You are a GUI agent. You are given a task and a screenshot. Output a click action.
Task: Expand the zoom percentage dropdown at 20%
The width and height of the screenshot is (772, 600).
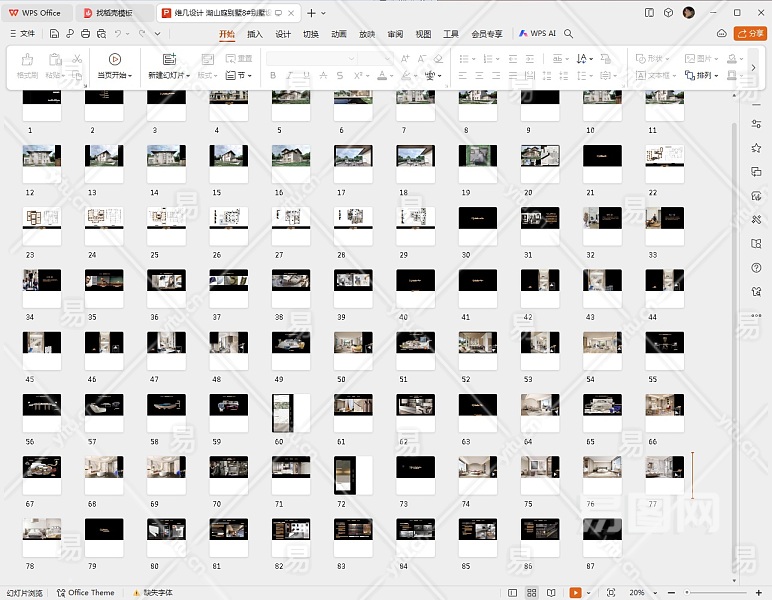[653, 592]
